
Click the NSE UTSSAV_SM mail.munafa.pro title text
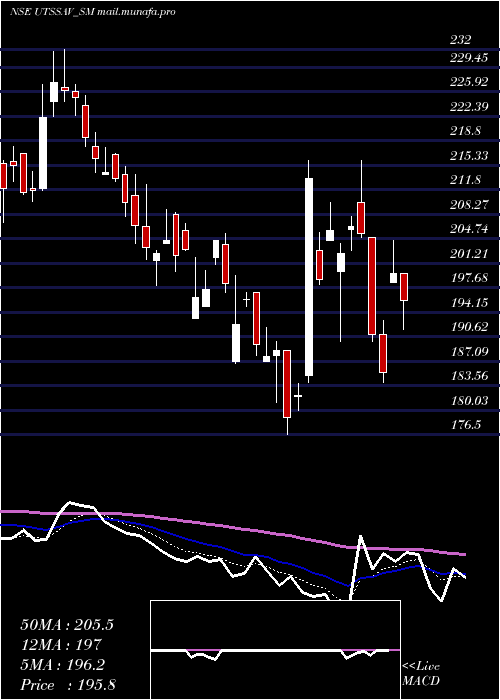pyautogui.click(x=92, y=12)
